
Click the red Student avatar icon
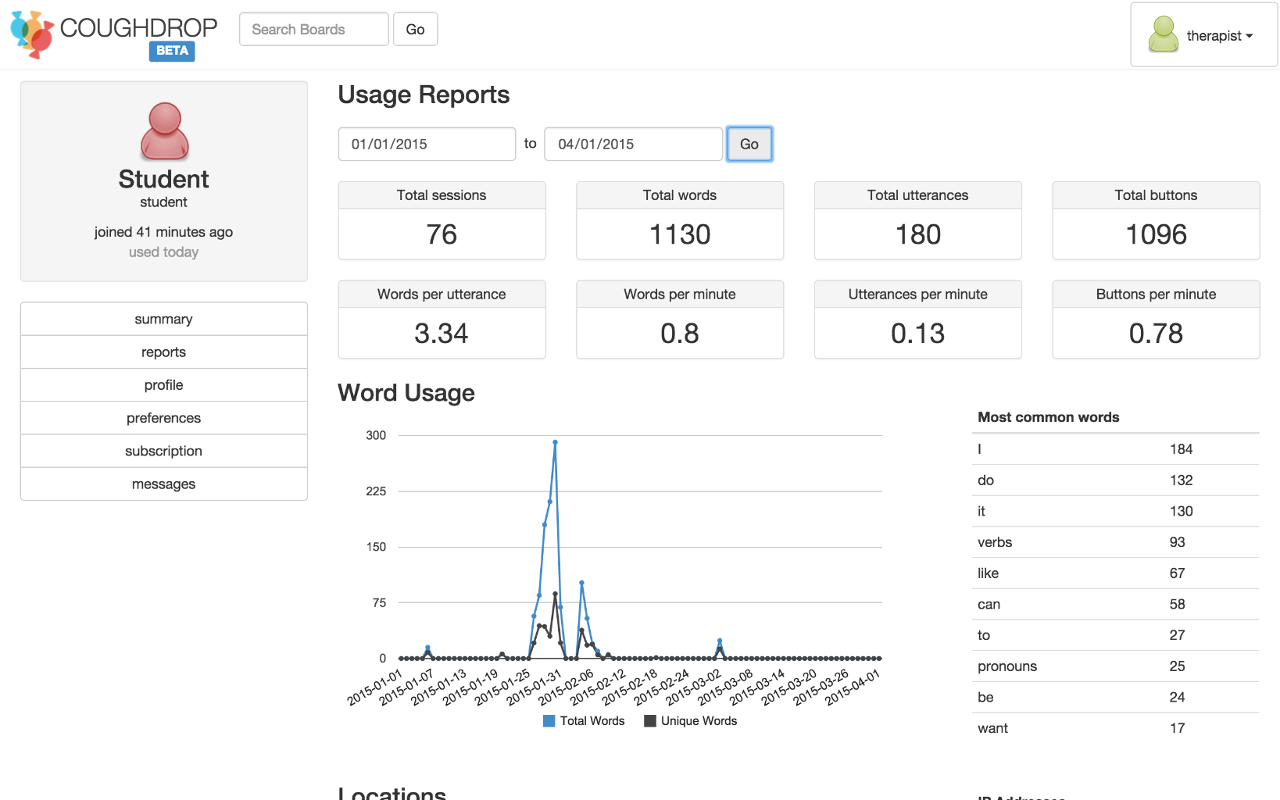click(x=164, y=131)
